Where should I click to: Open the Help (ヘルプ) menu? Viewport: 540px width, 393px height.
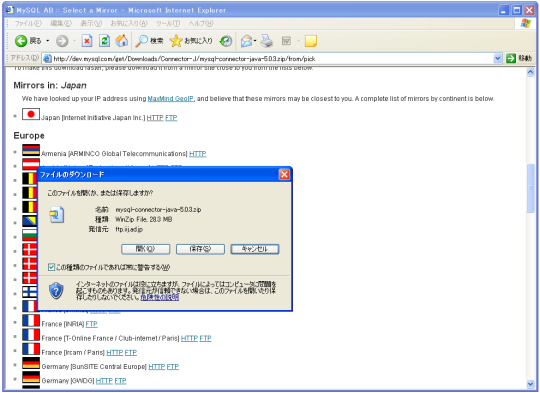pyautogui.click(x=201, y=23)
